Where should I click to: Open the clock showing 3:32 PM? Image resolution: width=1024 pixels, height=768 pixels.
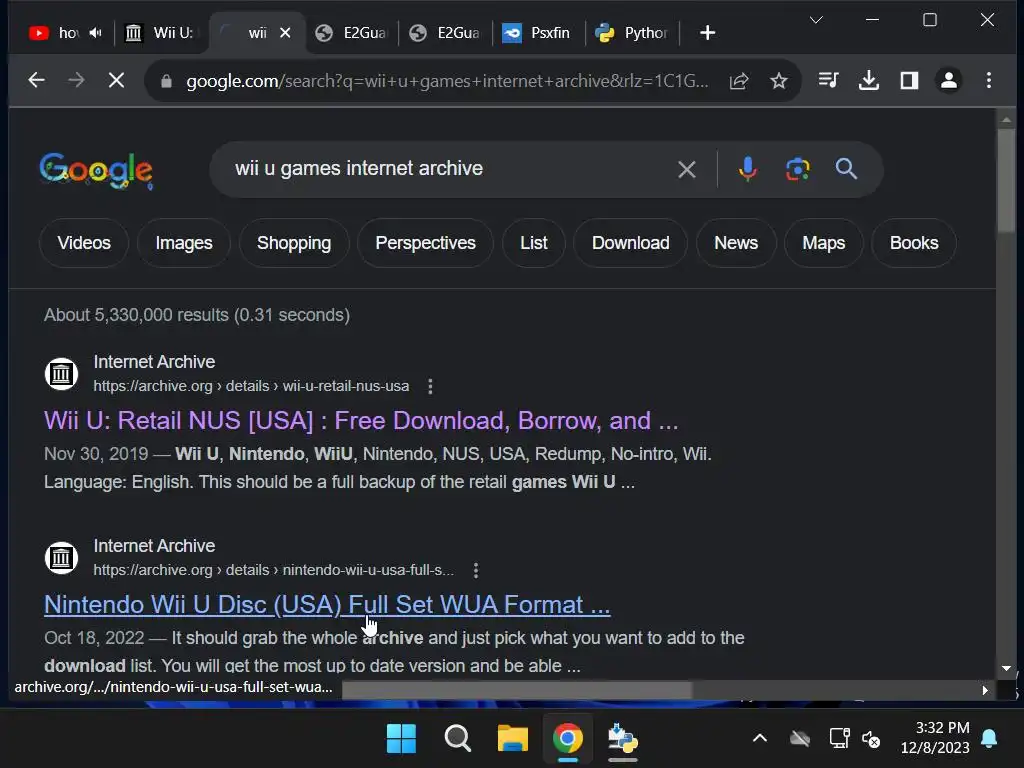(x=935, y=738)
